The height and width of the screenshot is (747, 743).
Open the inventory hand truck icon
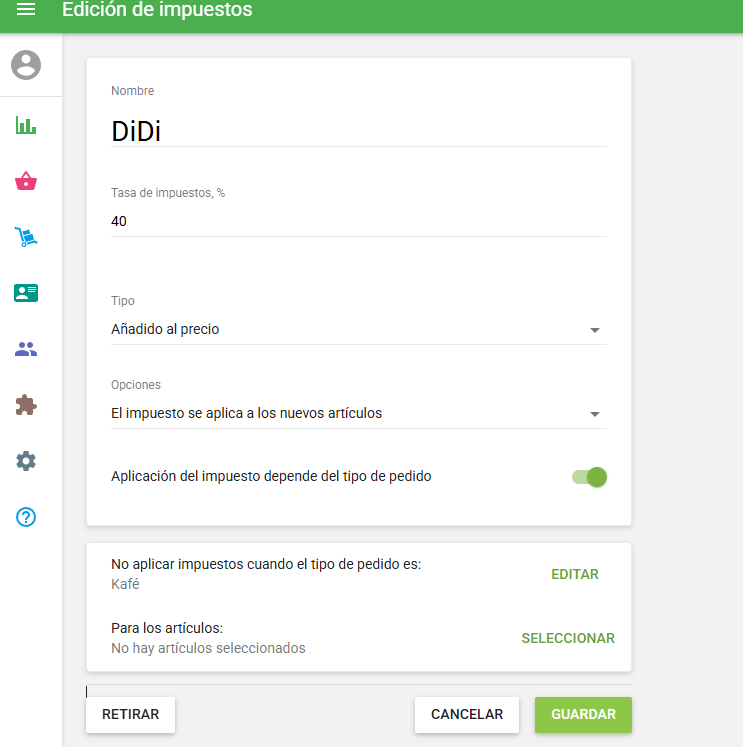pos(26,237)
